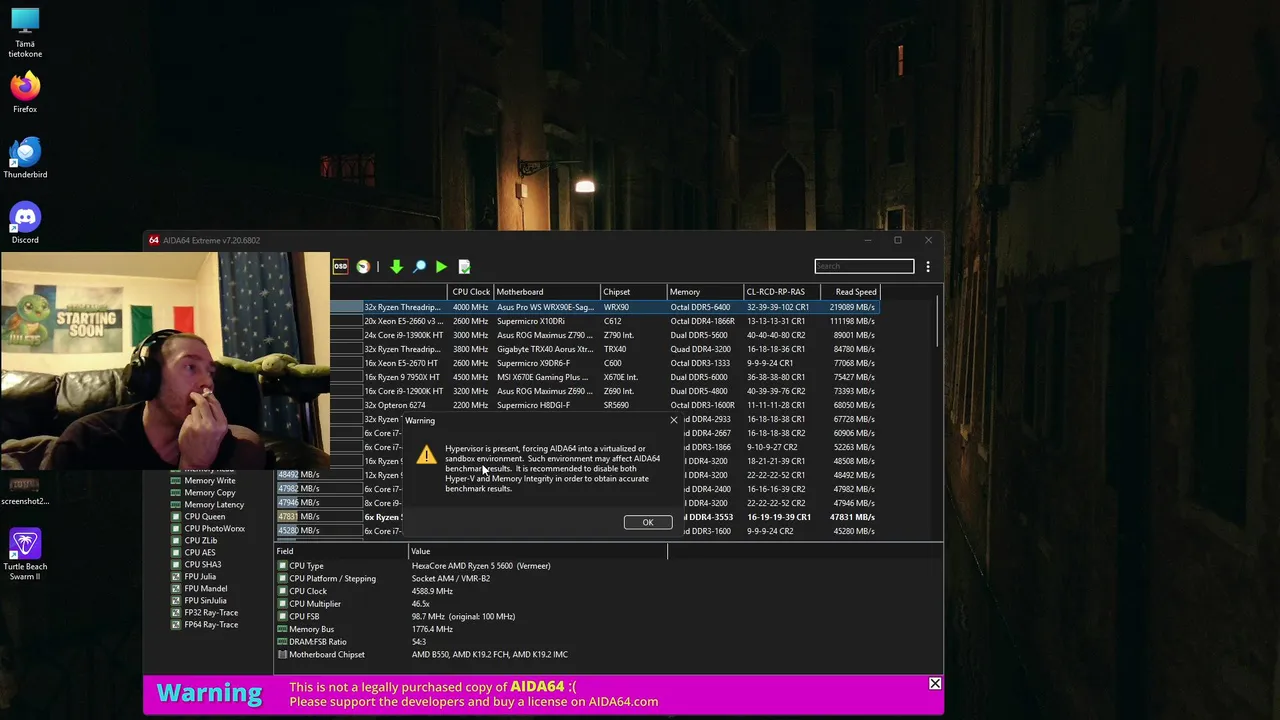The height and width of the screenshot is (720, 1280).
Task: Select the Memory Copy benchmark
Action: pyautogui.click(x=209, y=493)
